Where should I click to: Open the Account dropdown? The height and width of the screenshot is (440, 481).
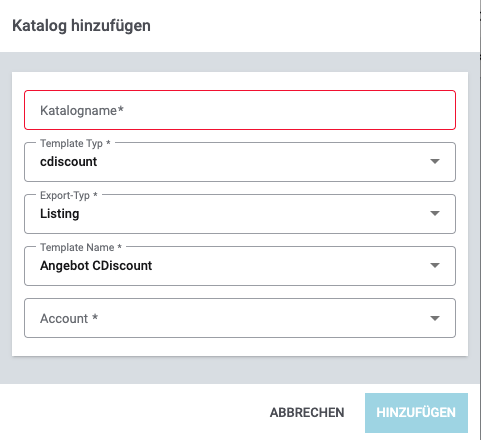click(x=240, y=318)
